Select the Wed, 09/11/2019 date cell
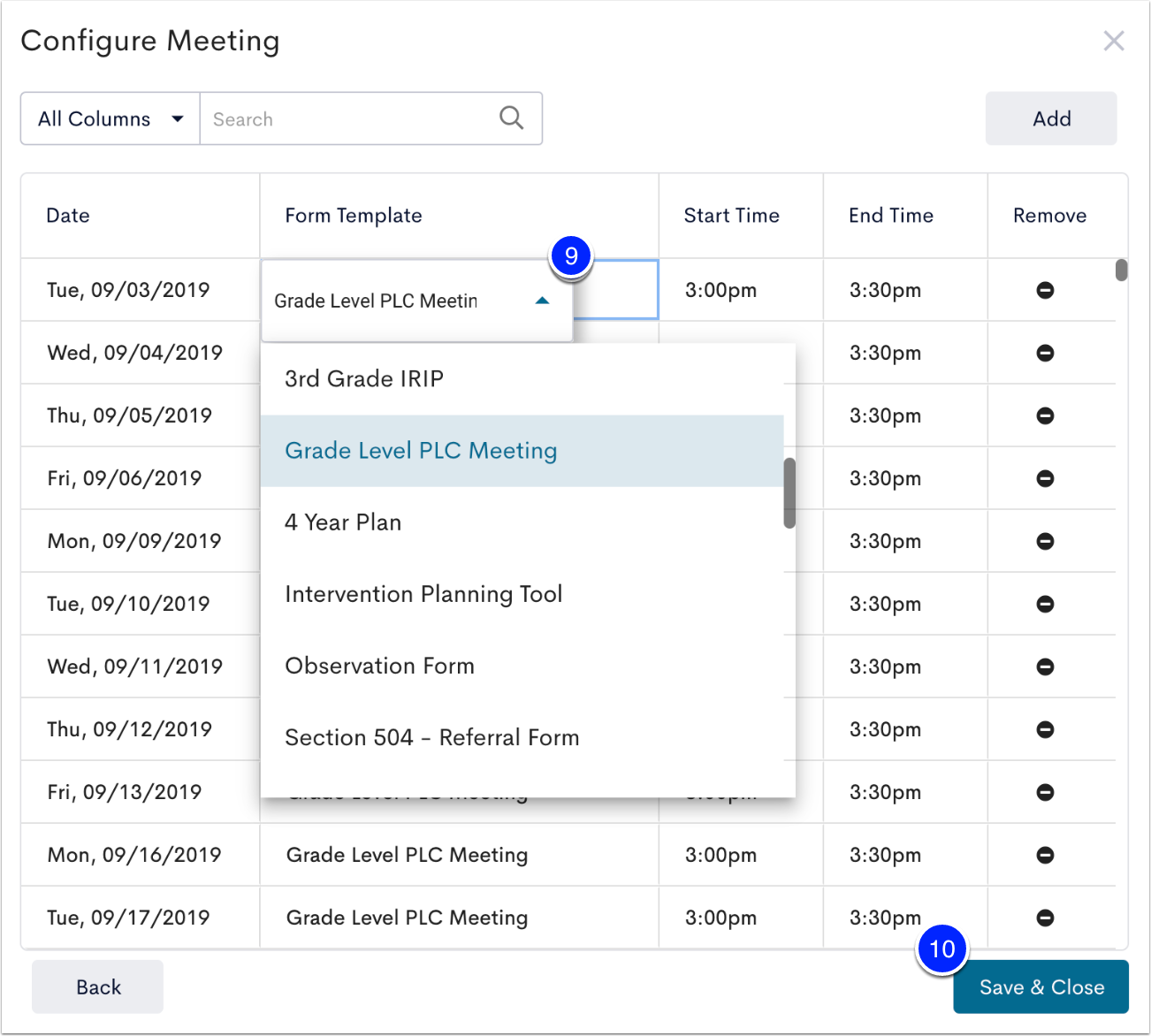Screen dimensions: 1151x1036 [x=141, y=667]
